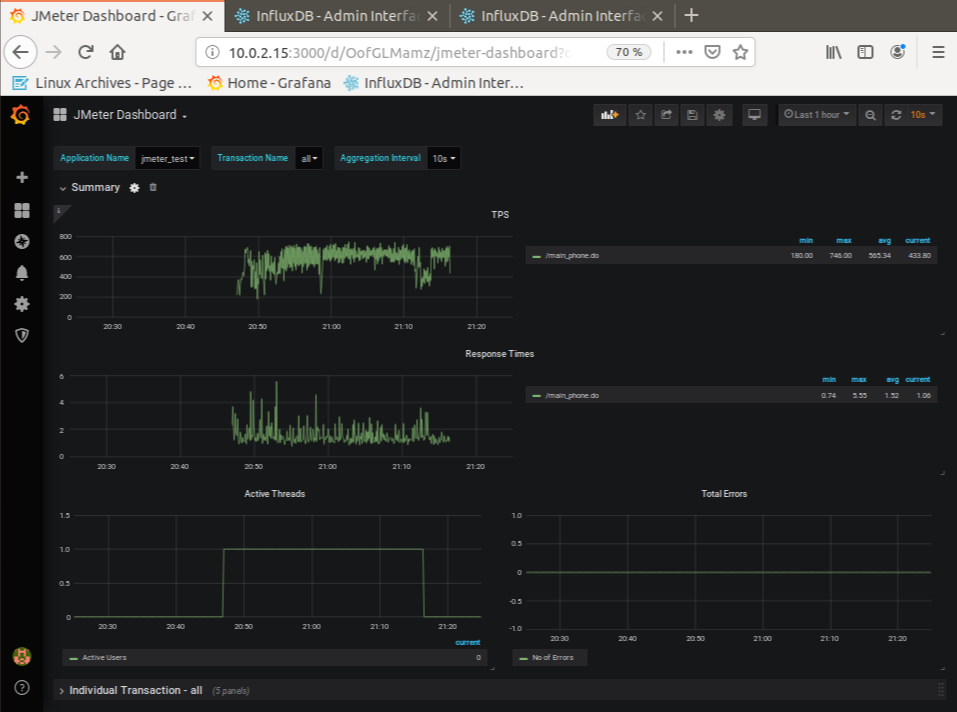Screen dimensions: 957x712
Task: Collapse the Summary row
Action: [x=90, y=187]
